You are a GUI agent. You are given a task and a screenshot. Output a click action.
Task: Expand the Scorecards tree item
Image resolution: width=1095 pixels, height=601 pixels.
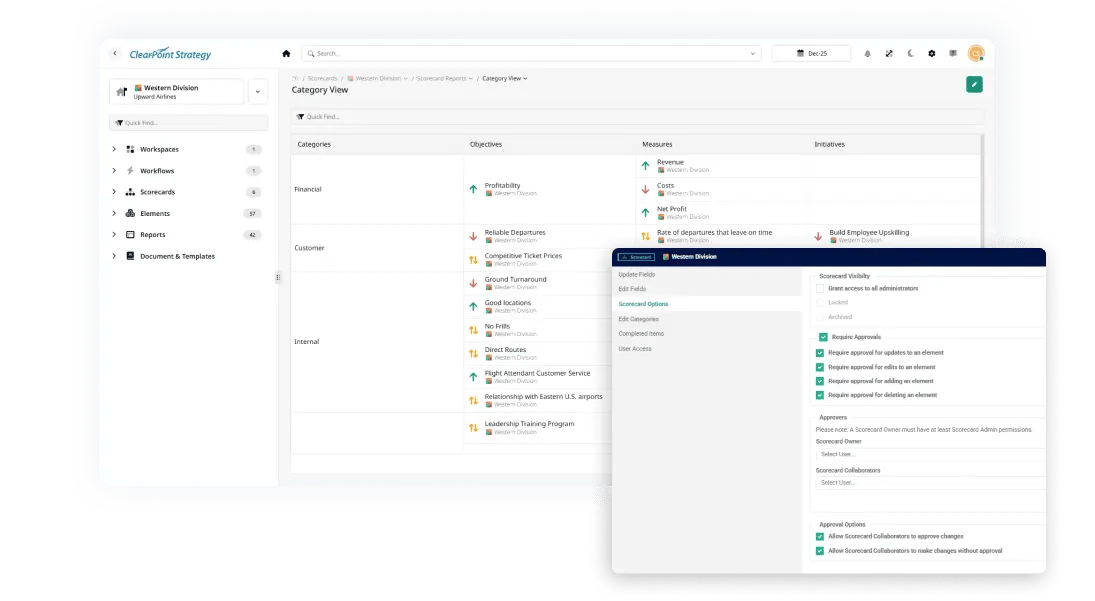(114, 192)
